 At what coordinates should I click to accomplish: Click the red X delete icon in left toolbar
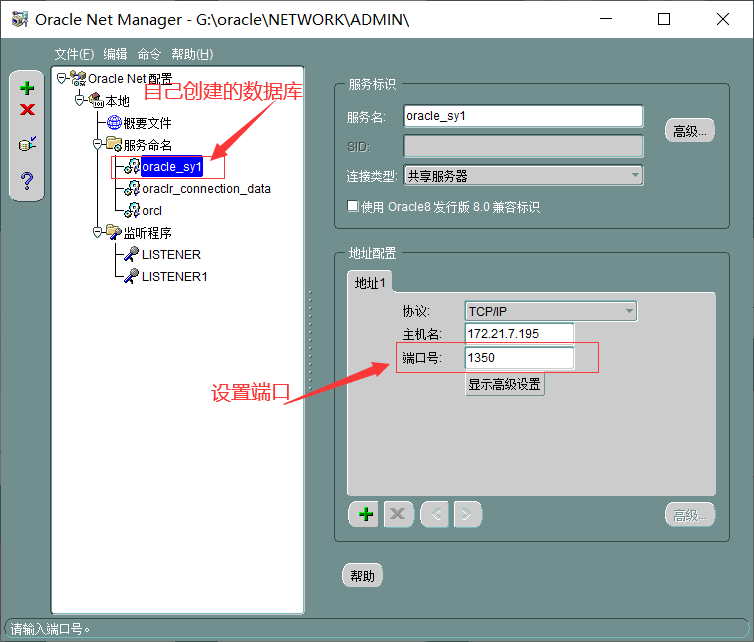(27, 110)
